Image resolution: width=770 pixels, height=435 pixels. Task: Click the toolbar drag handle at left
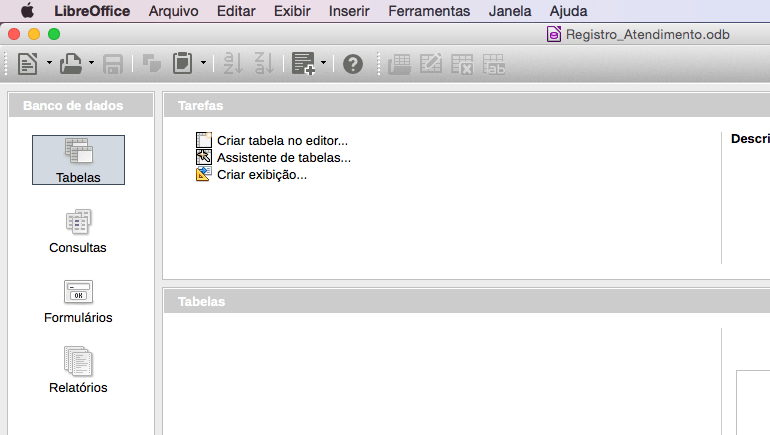coord(6,64)
